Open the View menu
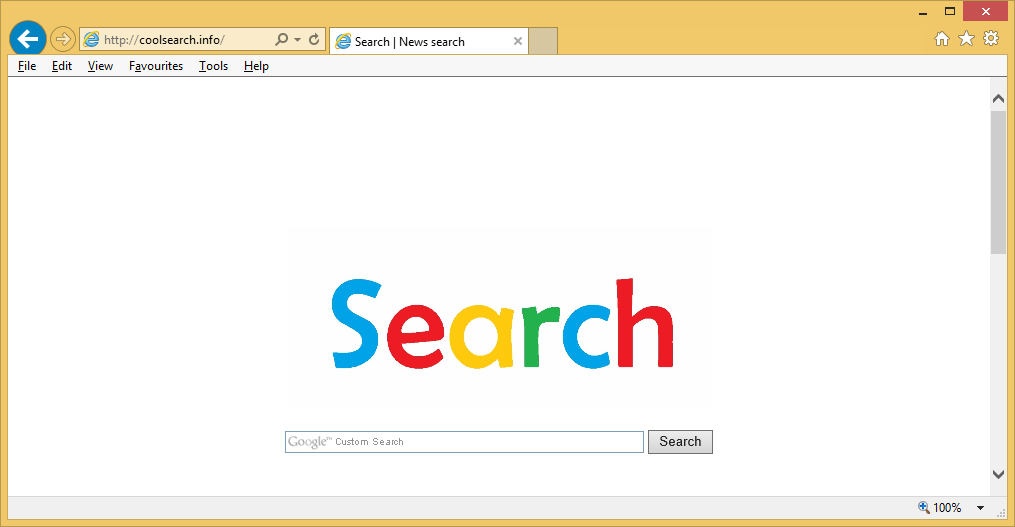 100,66
